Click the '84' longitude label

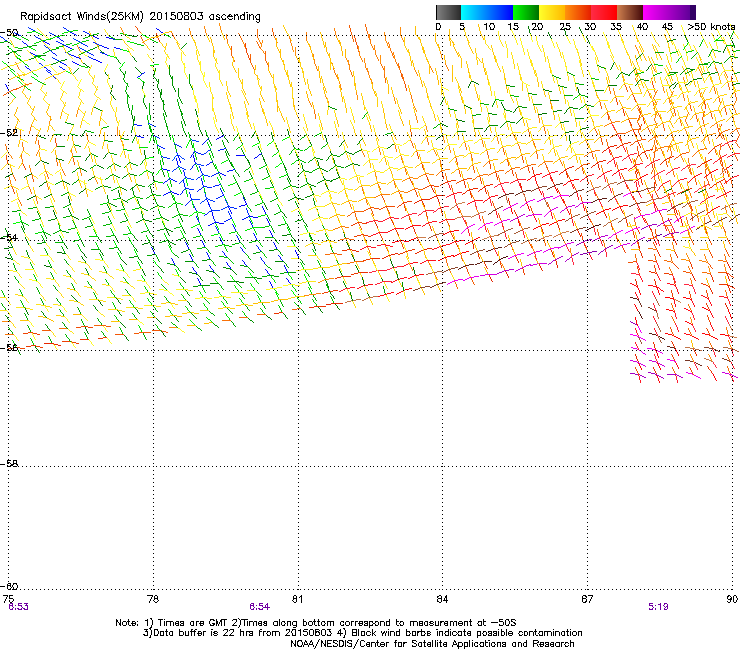click(442, 599)
